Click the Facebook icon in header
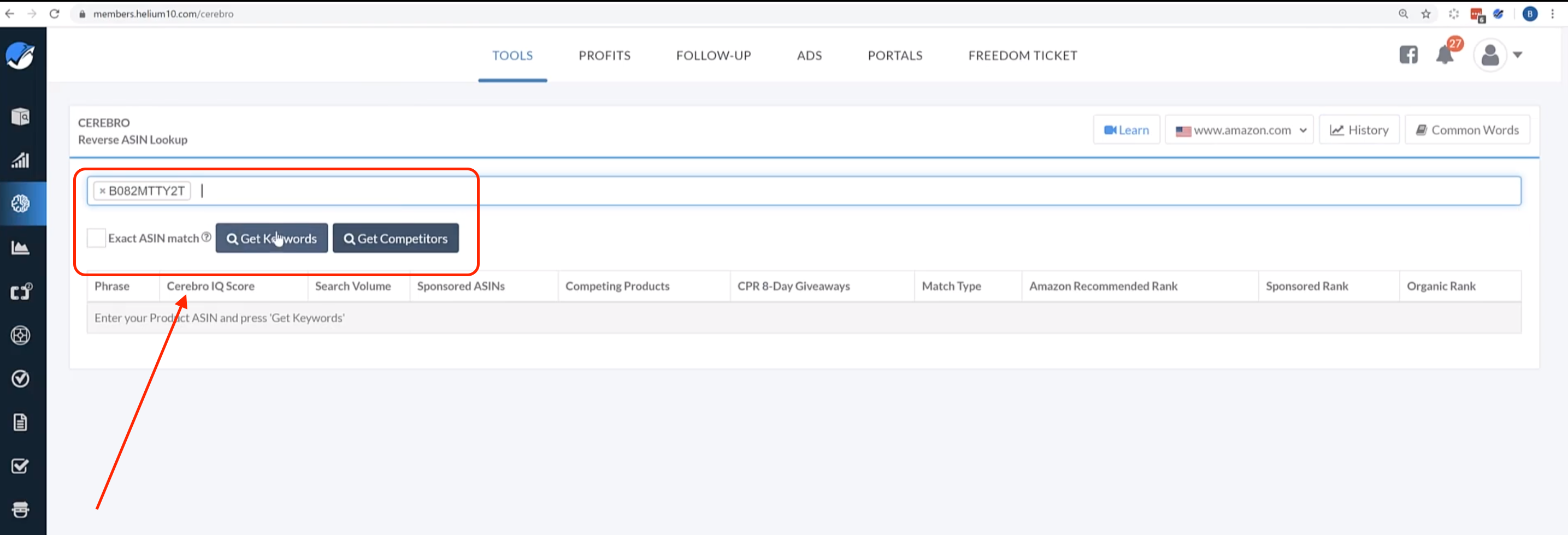This screenshot has height=535, width=1568. pos(1408,55)
